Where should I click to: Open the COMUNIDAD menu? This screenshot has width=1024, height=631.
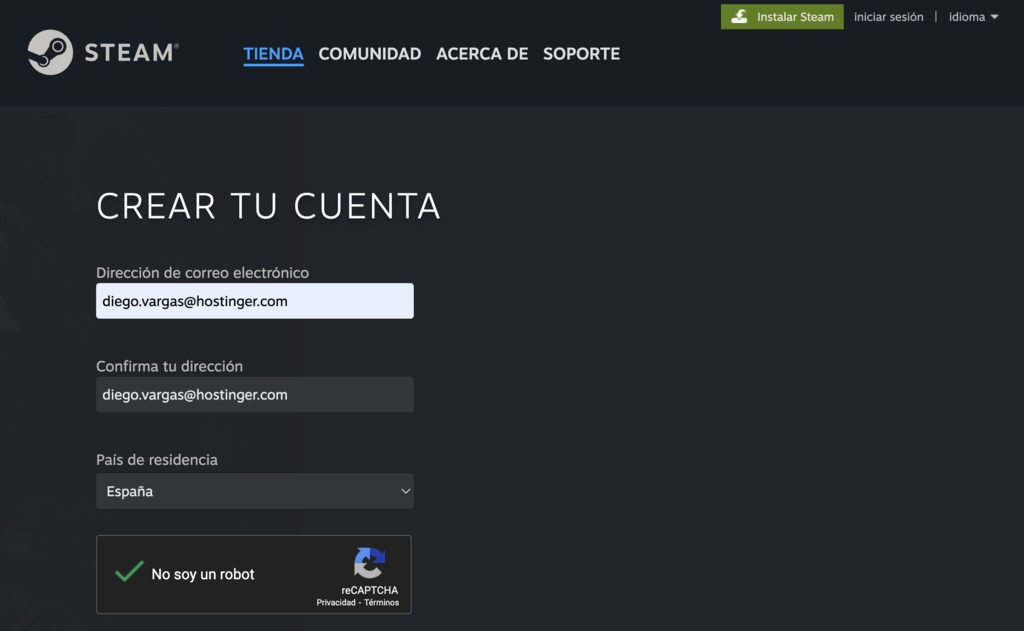(369, 54)
